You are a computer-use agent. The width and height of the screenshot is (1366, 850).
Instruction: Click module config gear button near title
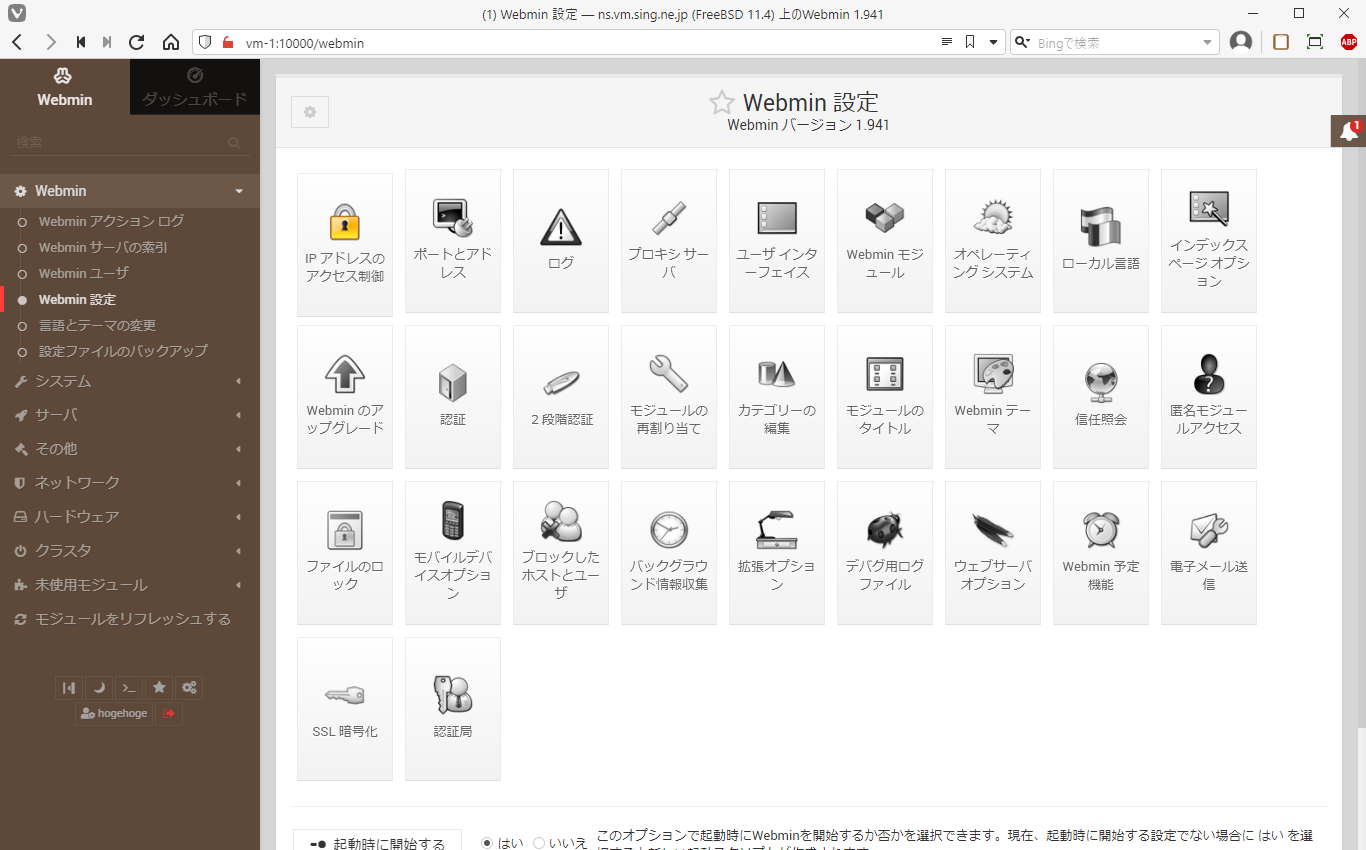pyautogui.click(x=310, y=112)
